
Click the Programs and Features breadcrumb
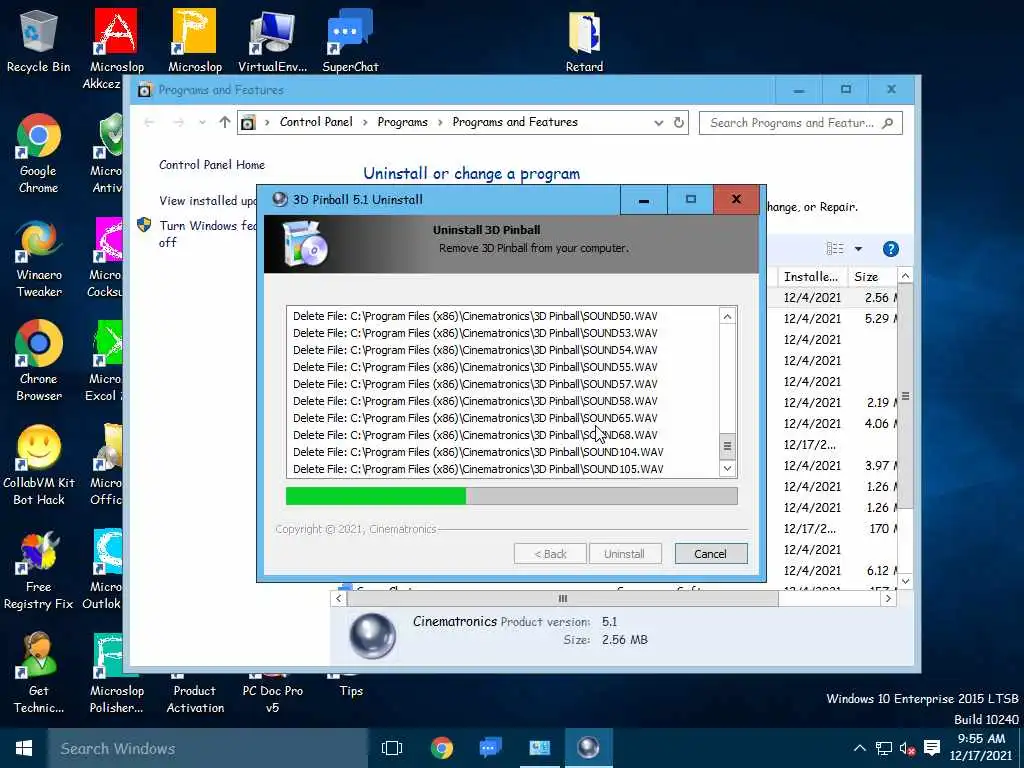tap(515, 122)
